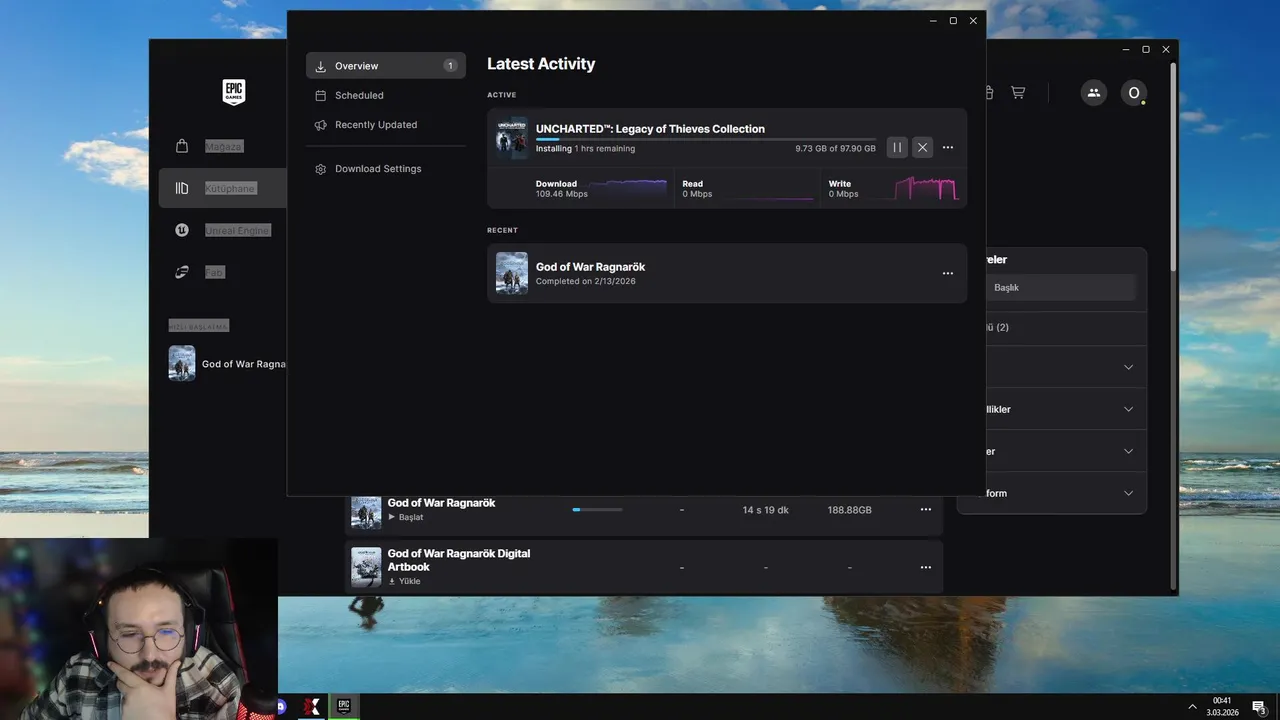Click the God of War Ragnarök thumbnail in Recent
This screenshot has width=1280, height=720.
[x=512, y=273]
